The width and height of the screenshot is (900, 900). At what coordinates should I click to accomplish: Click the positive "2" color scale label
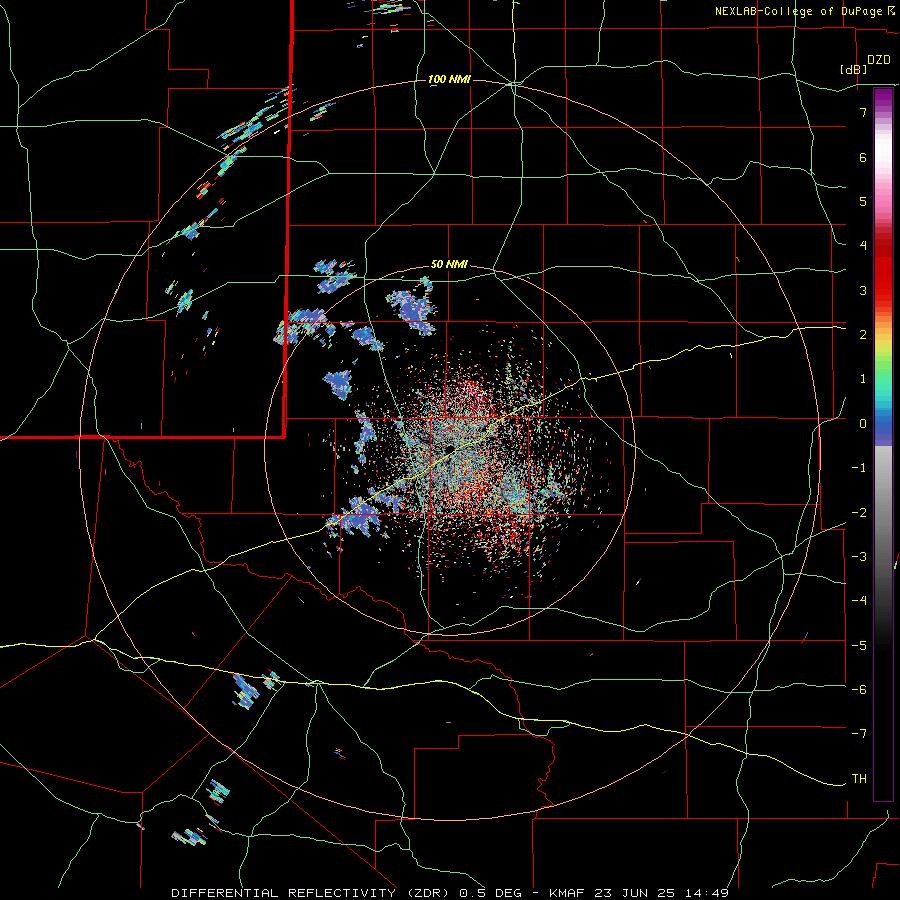point(863,335)
